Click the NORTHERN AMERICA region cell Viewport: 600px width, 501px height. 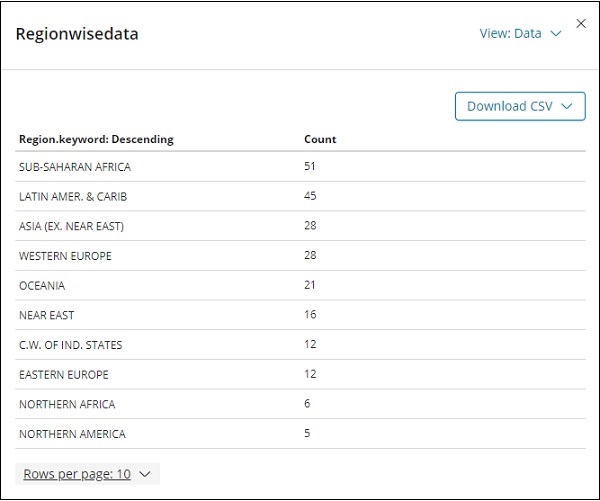(x=72, y=434)
